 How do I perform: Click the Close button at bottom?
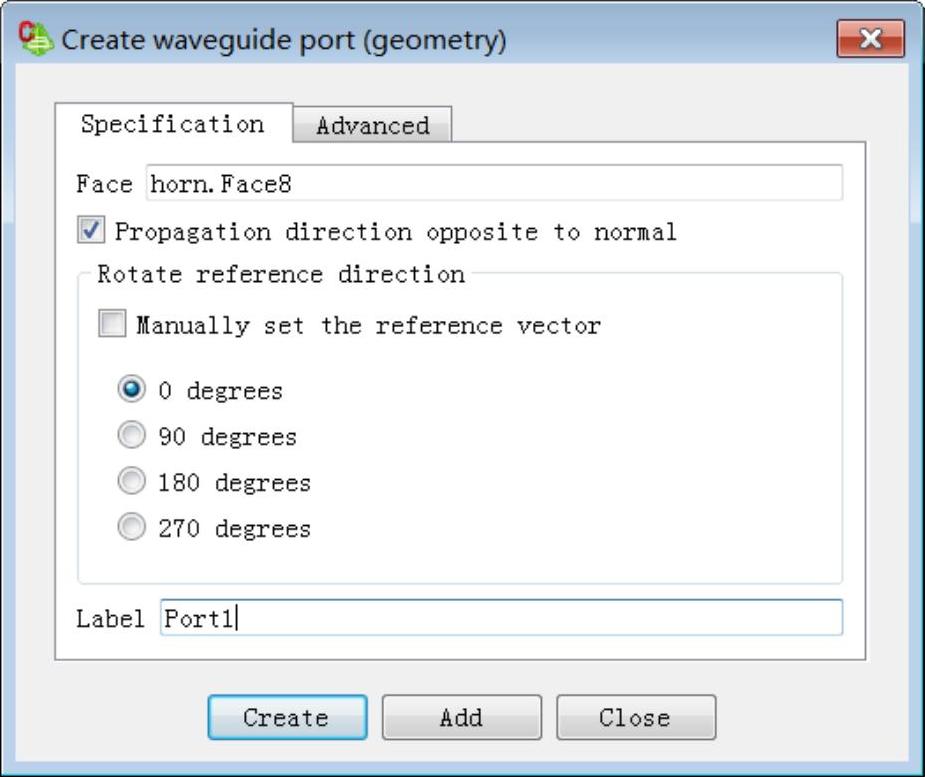(636, 717)
